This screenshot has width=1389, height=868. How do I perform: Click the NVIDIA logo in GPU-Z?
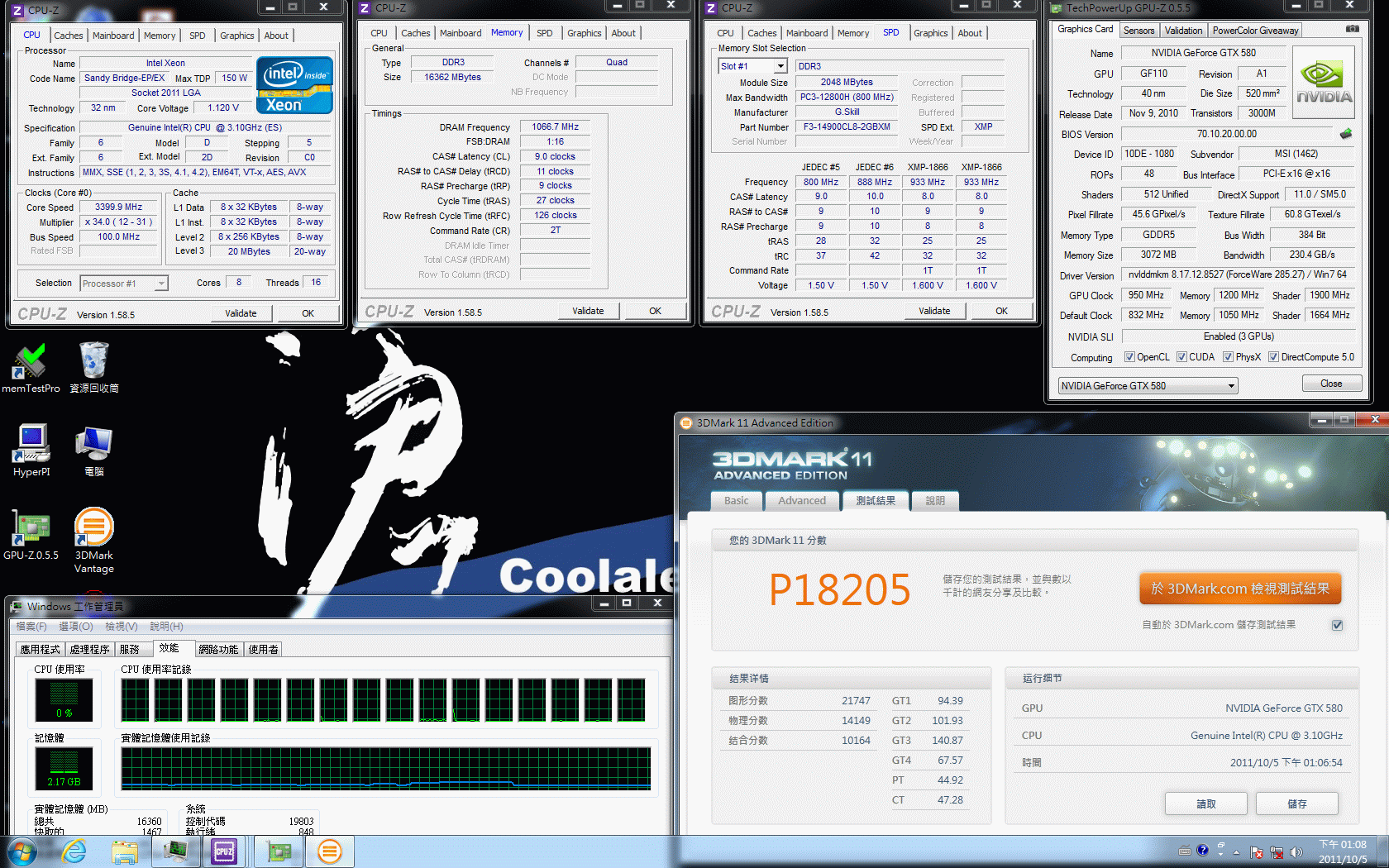[x=1324, y=83]
